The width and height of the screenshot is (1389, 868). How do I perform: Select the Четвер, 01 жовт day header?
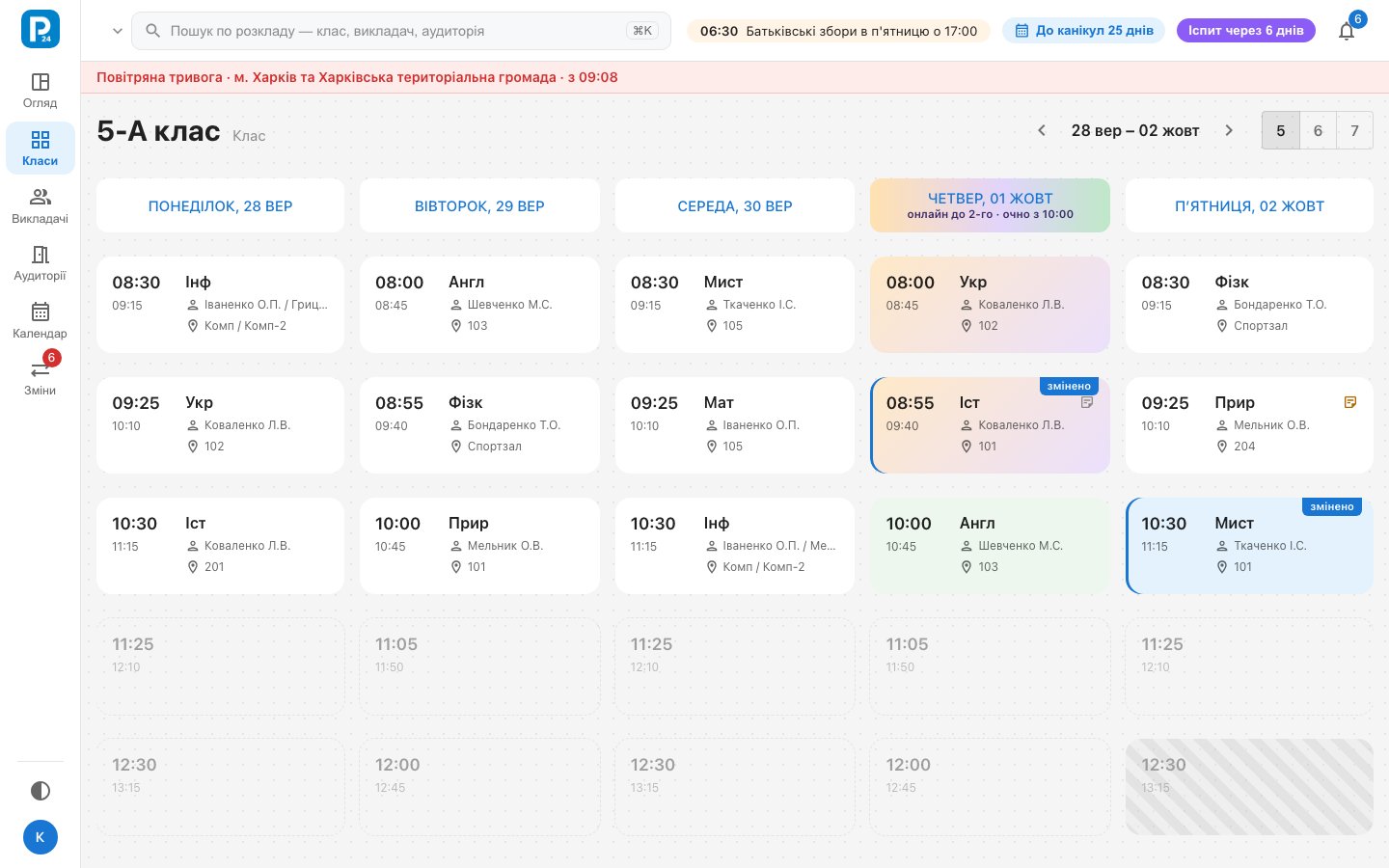coord(990,205)
